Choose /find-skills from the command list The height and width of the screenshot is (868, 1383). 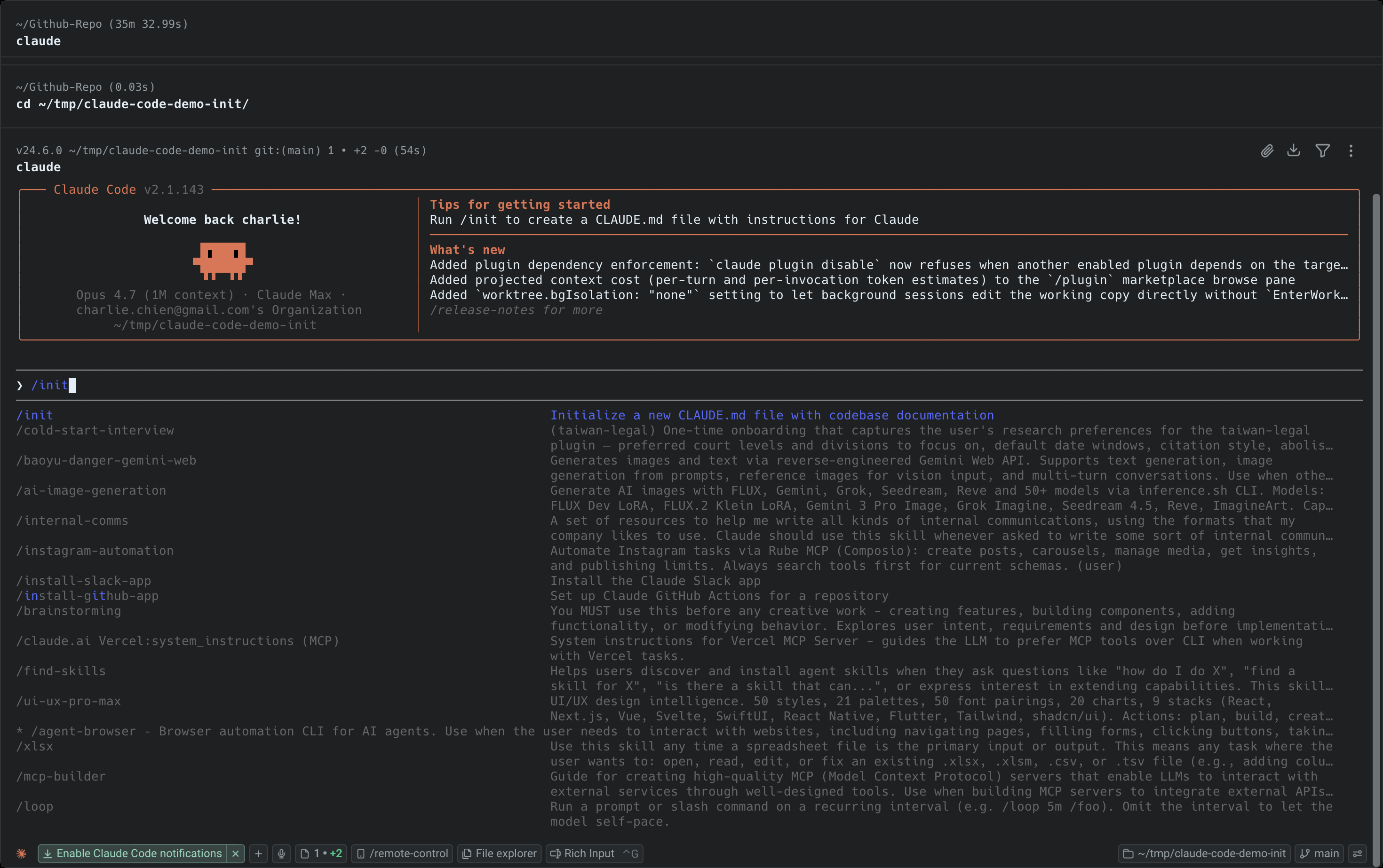tap(61, 671)
